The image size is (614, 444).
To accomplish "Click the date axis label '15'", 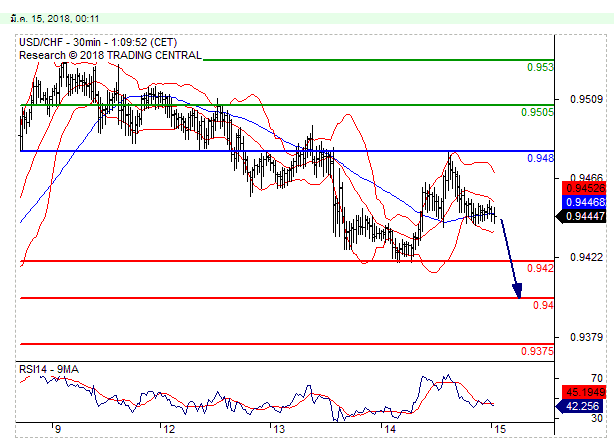I will point(500,429).
